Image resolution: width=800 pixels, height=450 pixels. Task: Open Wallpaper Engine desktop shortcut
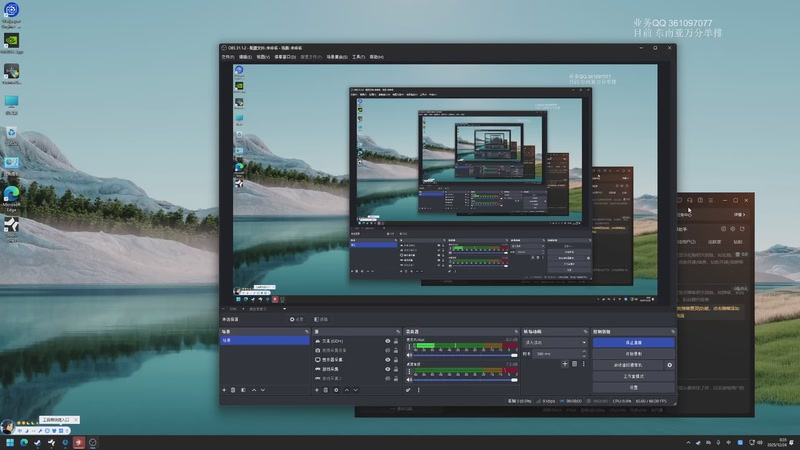click(x=11, y=14)
